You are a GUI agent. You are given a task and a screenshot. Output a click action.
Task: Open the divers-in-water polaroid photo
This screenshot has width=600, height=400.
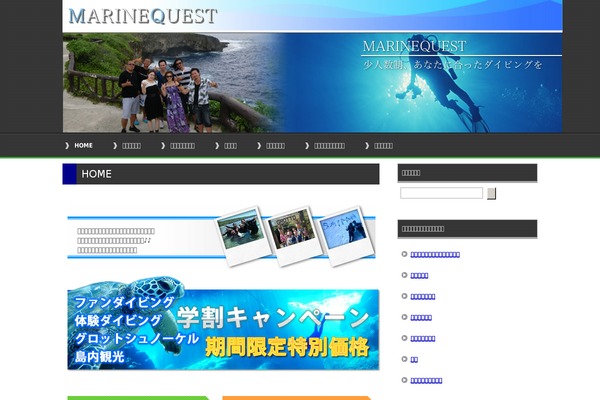click(244, 235)
